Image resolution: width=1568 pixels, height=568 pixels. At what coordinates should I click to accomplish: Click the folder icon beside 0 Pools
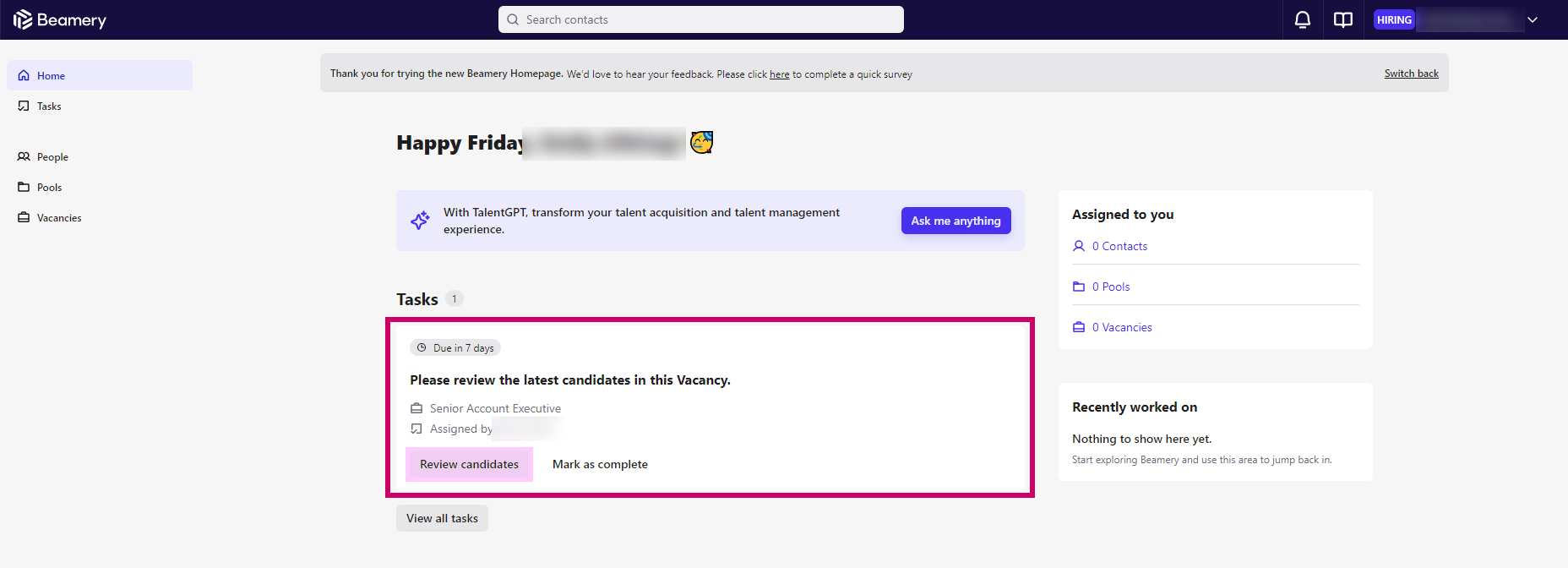tap(1079, 287)
